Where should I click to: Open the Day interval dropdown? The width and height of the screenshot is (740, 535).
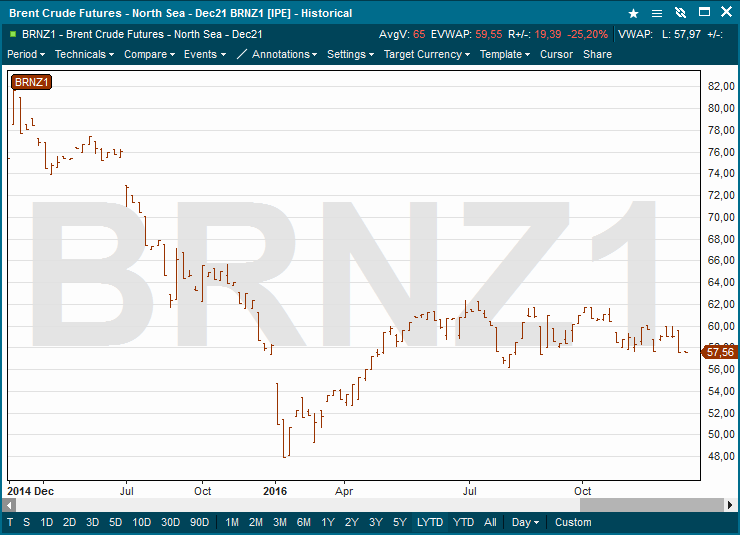(525, 522)
